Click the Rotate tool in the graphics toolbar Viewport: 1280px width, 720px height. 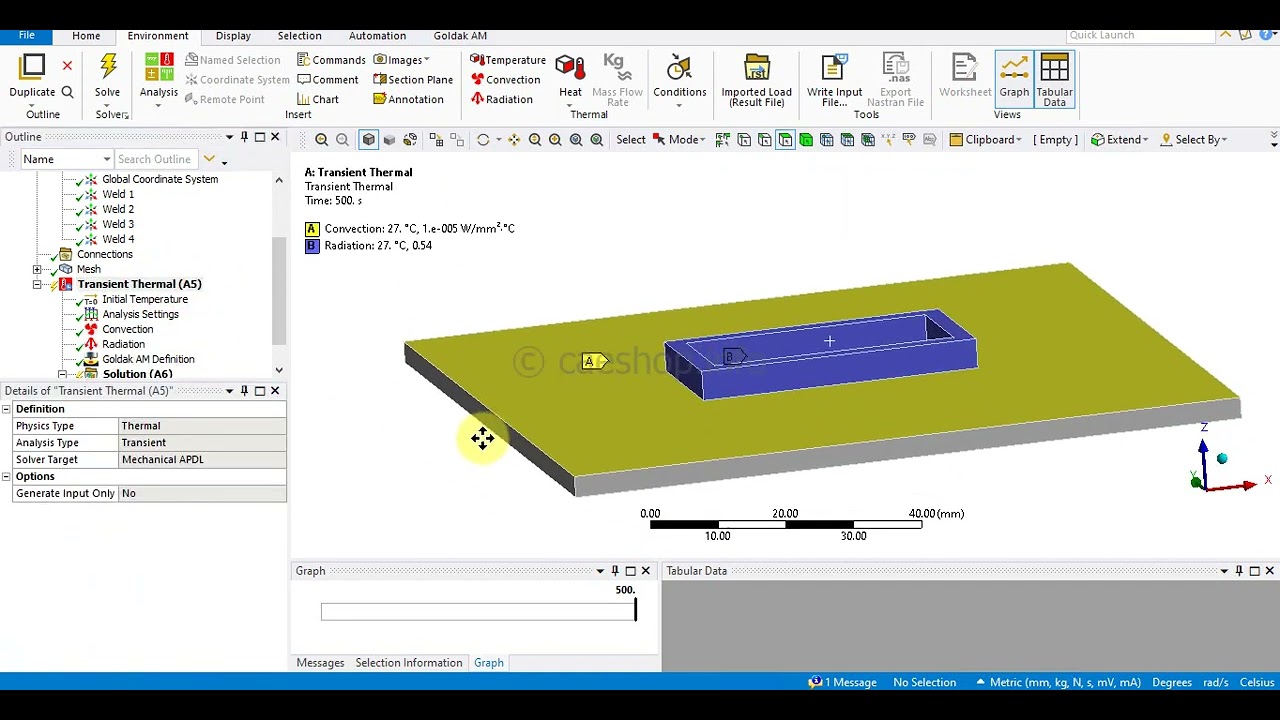coord(483,140)
